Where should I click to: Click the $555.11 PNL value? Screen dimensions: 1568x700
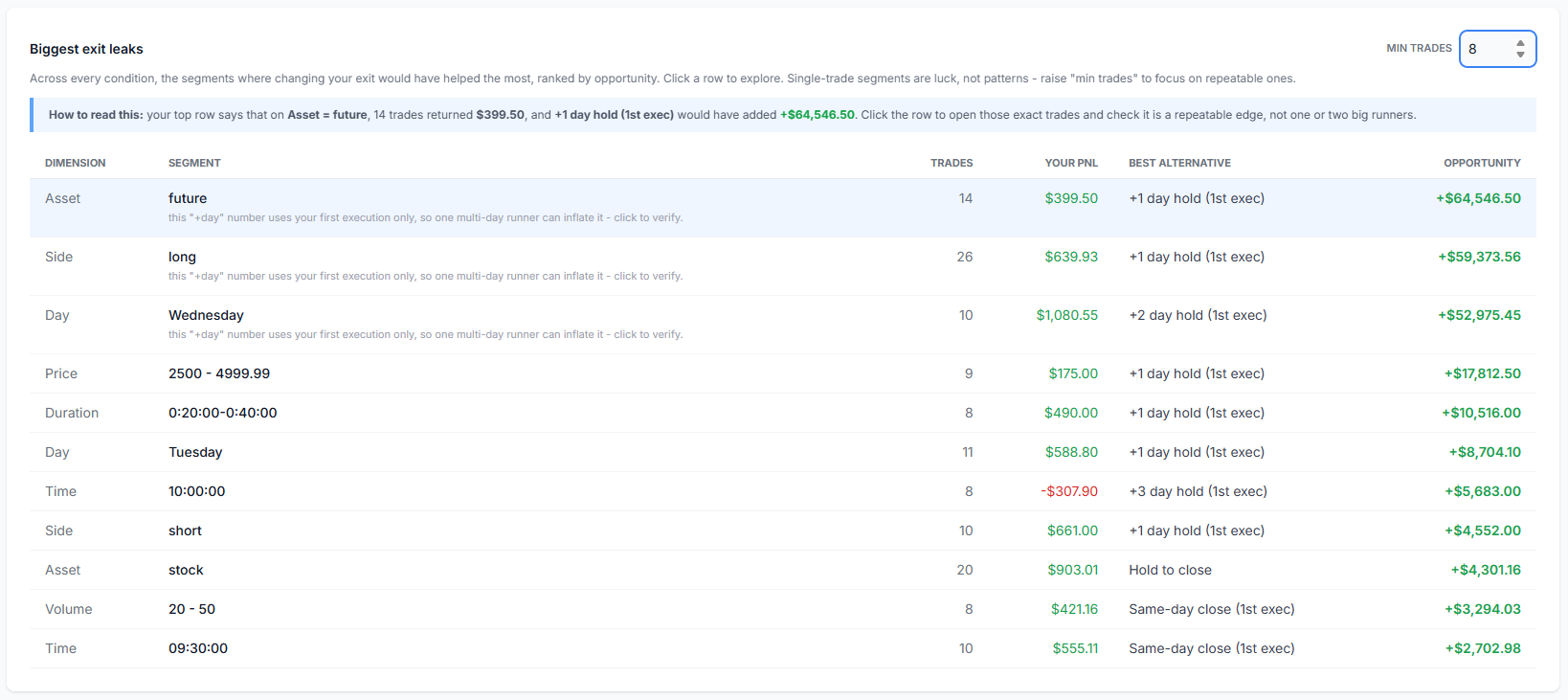1075,648
